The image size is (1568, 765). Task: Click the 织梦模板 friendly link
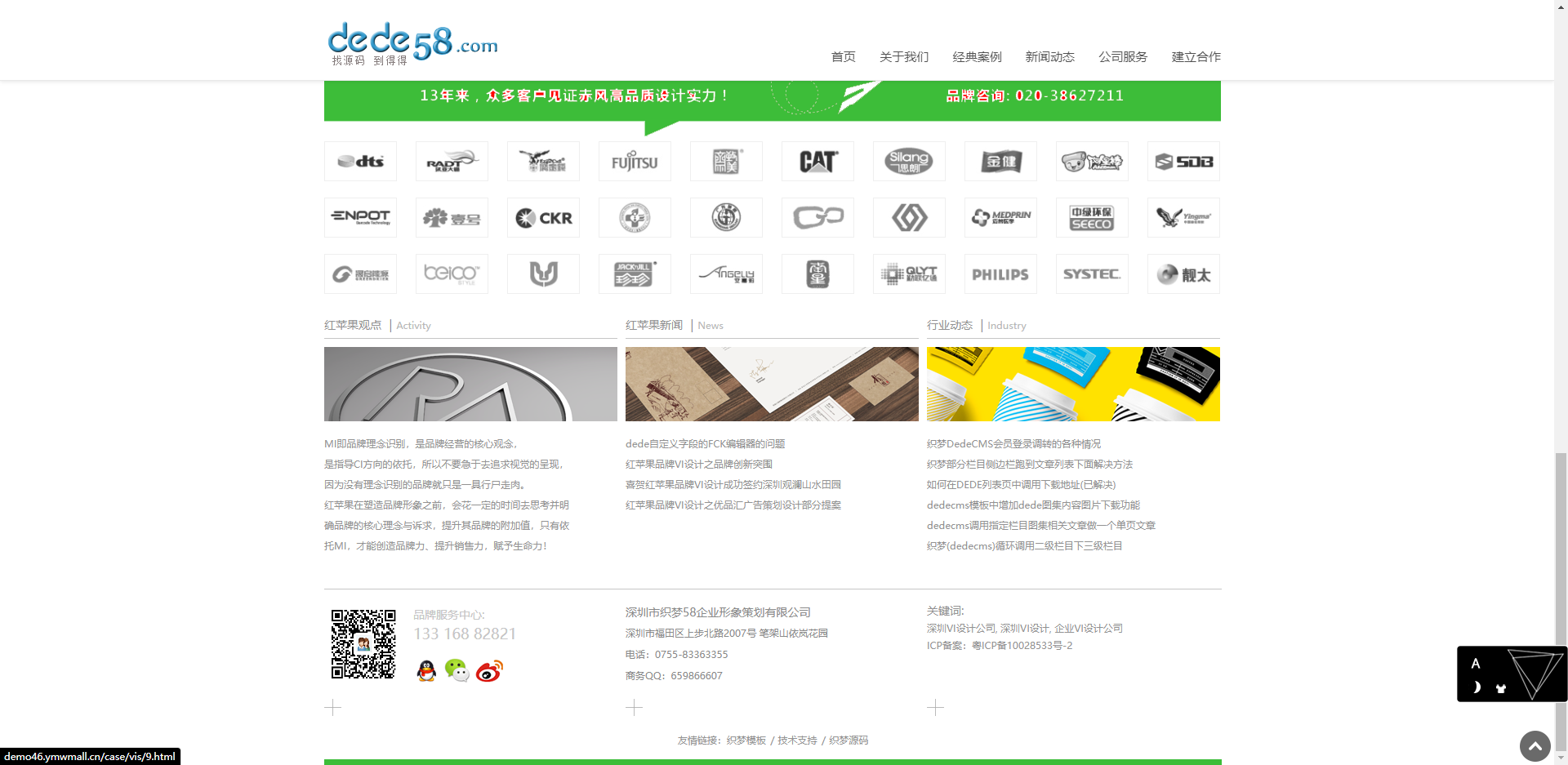pos(746,741)
